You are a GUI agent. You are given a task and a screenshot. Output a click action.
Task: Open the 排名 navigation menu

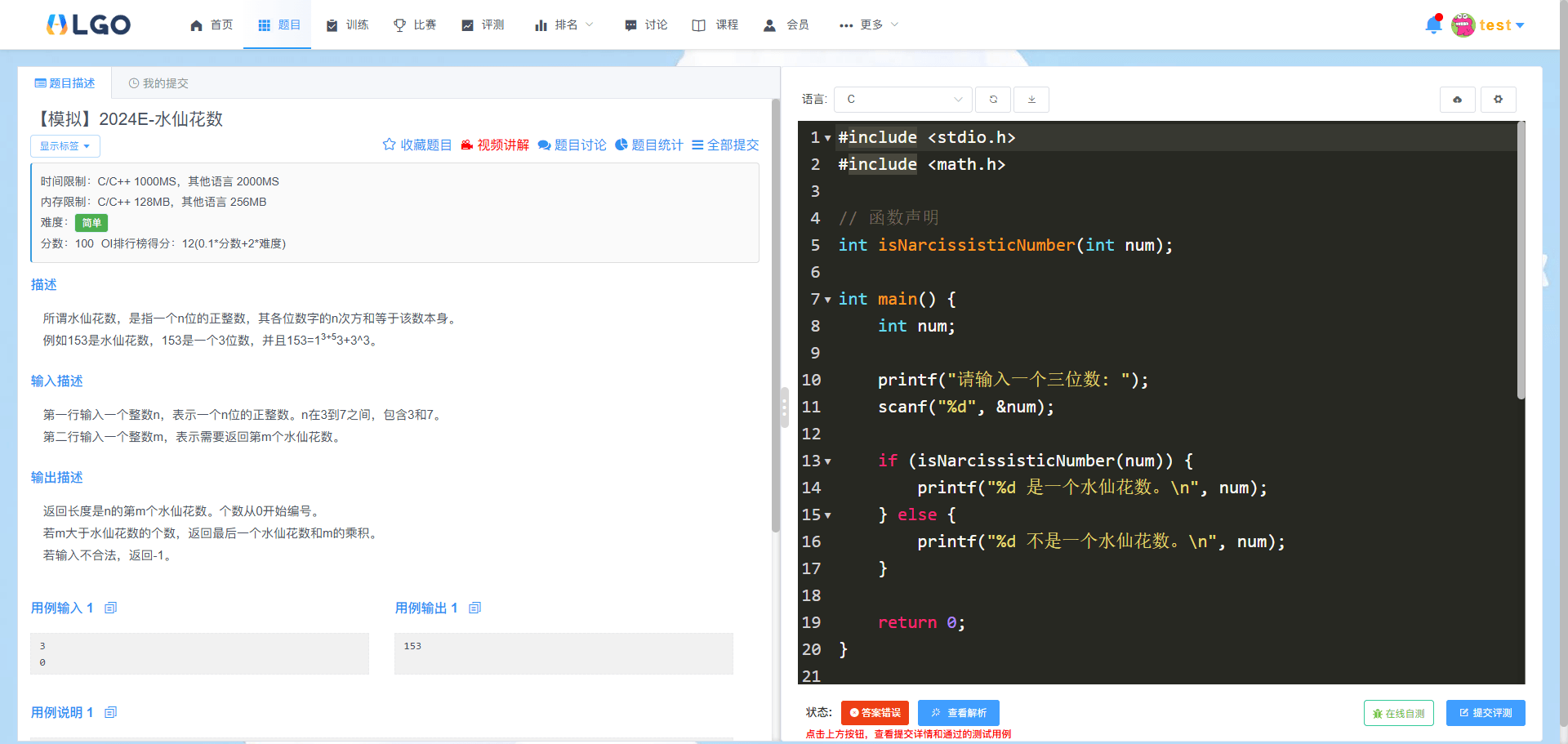coord(563,25)
